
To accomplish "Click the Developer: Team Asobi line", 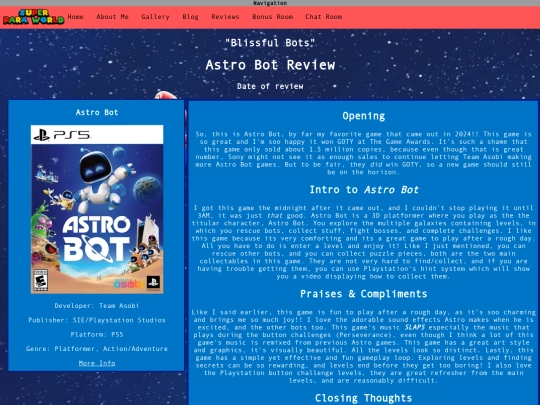I will click(97, 305).
